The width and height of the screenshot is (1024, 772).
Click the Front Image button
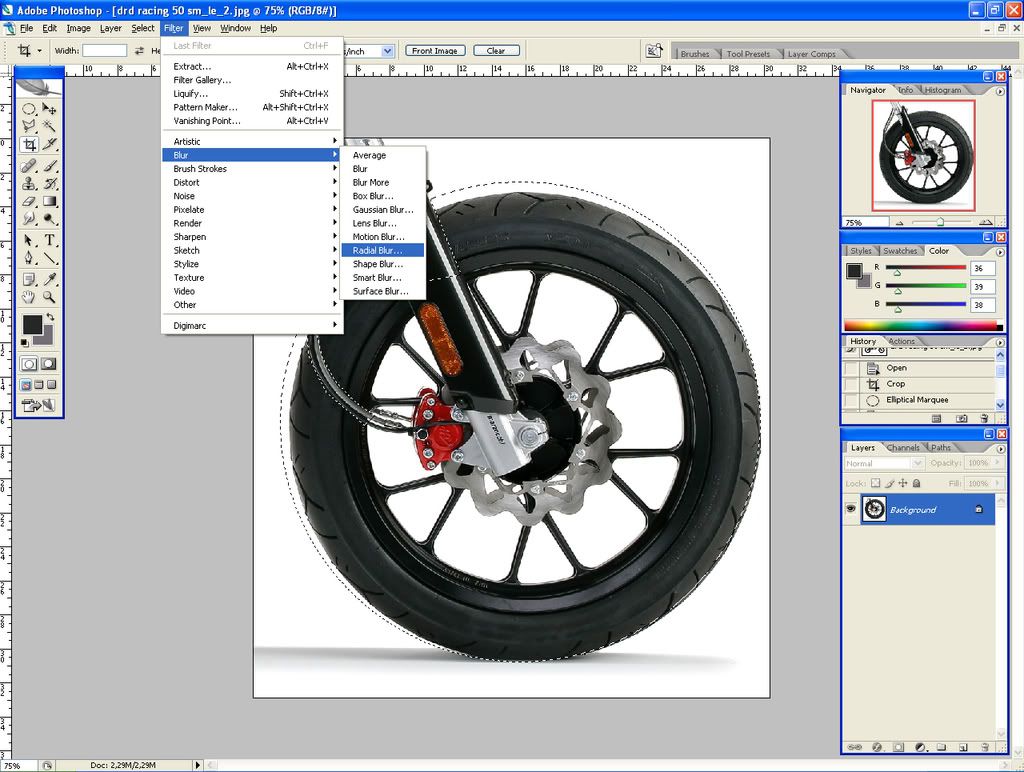[435, 50]
